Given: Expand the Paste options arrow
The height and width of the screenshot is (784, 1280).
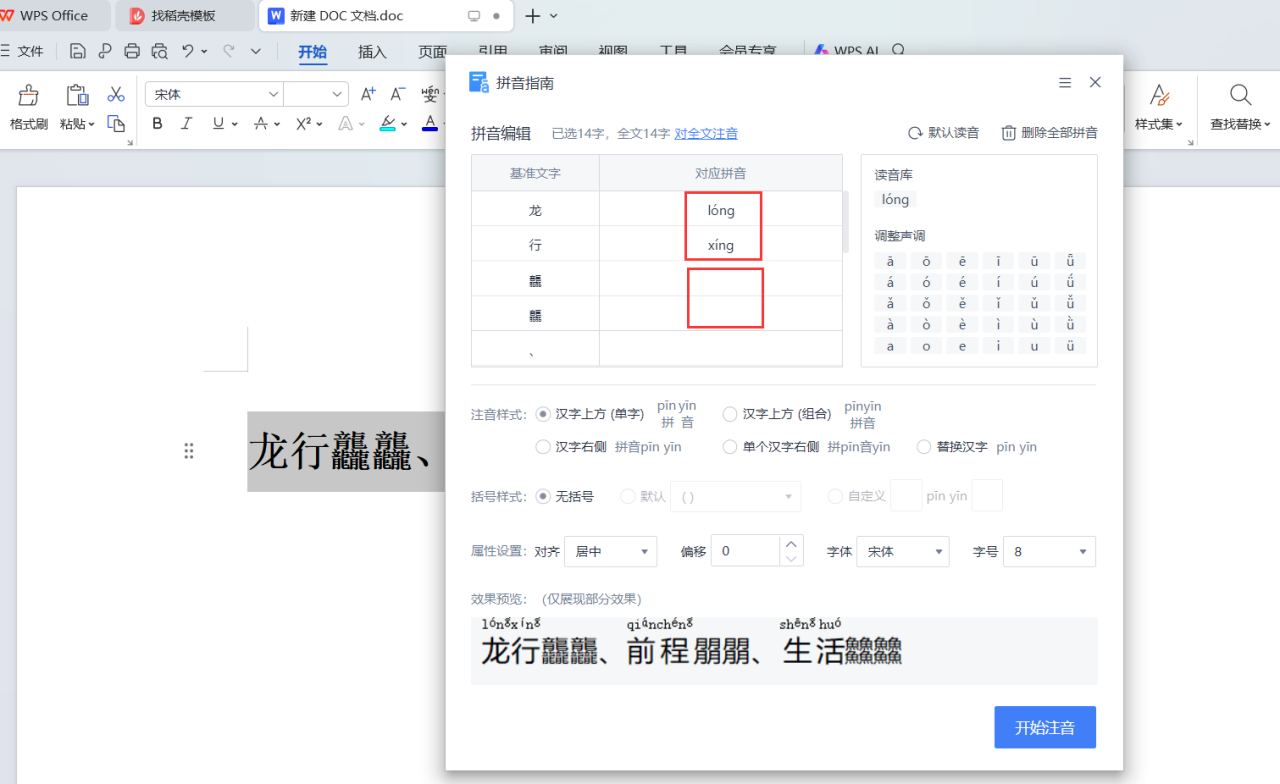Looking at the screenshot, I should [92, 125].
